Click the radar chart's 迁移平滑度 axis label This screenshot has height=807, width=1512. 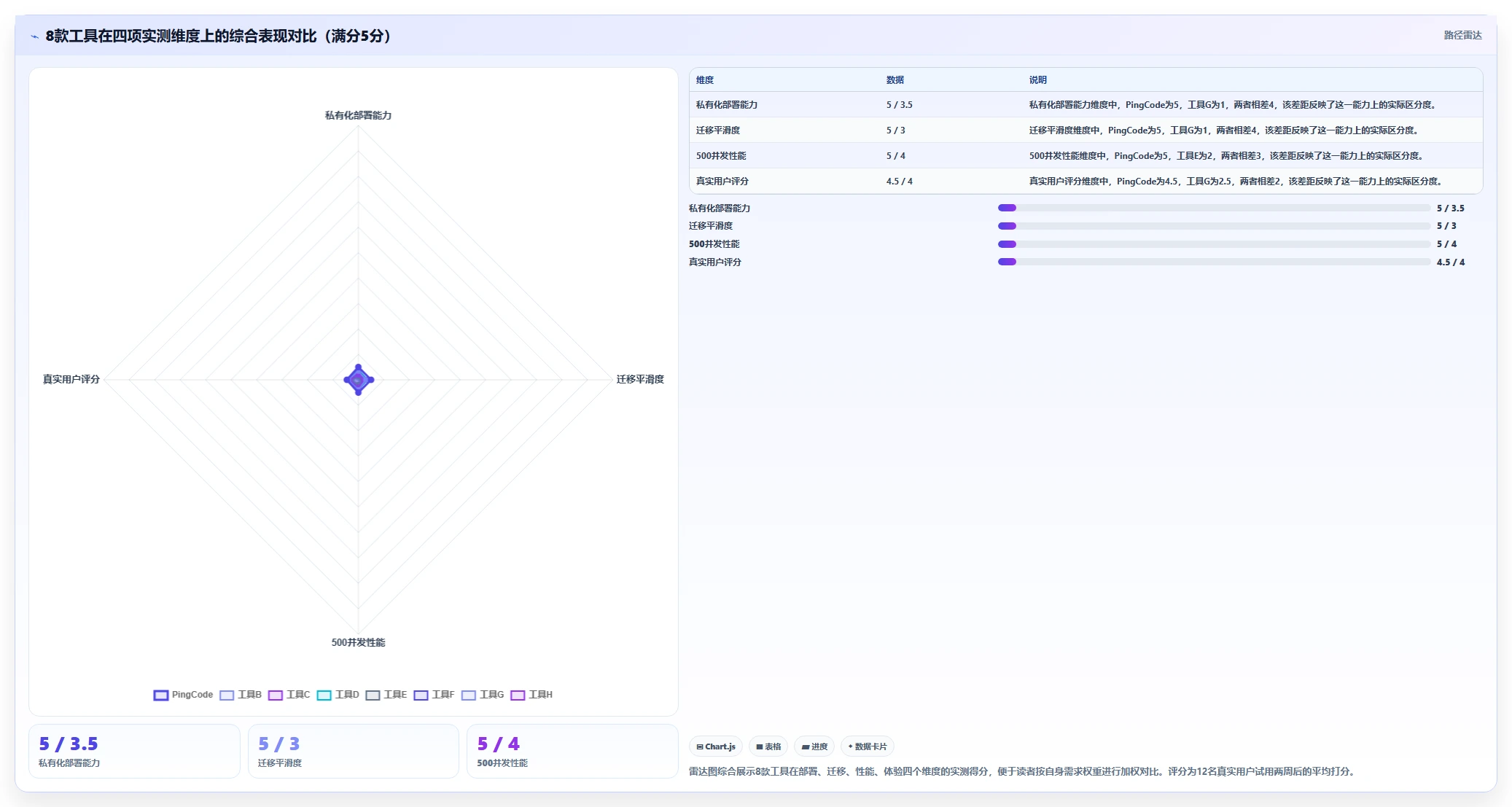pos(640,379)
